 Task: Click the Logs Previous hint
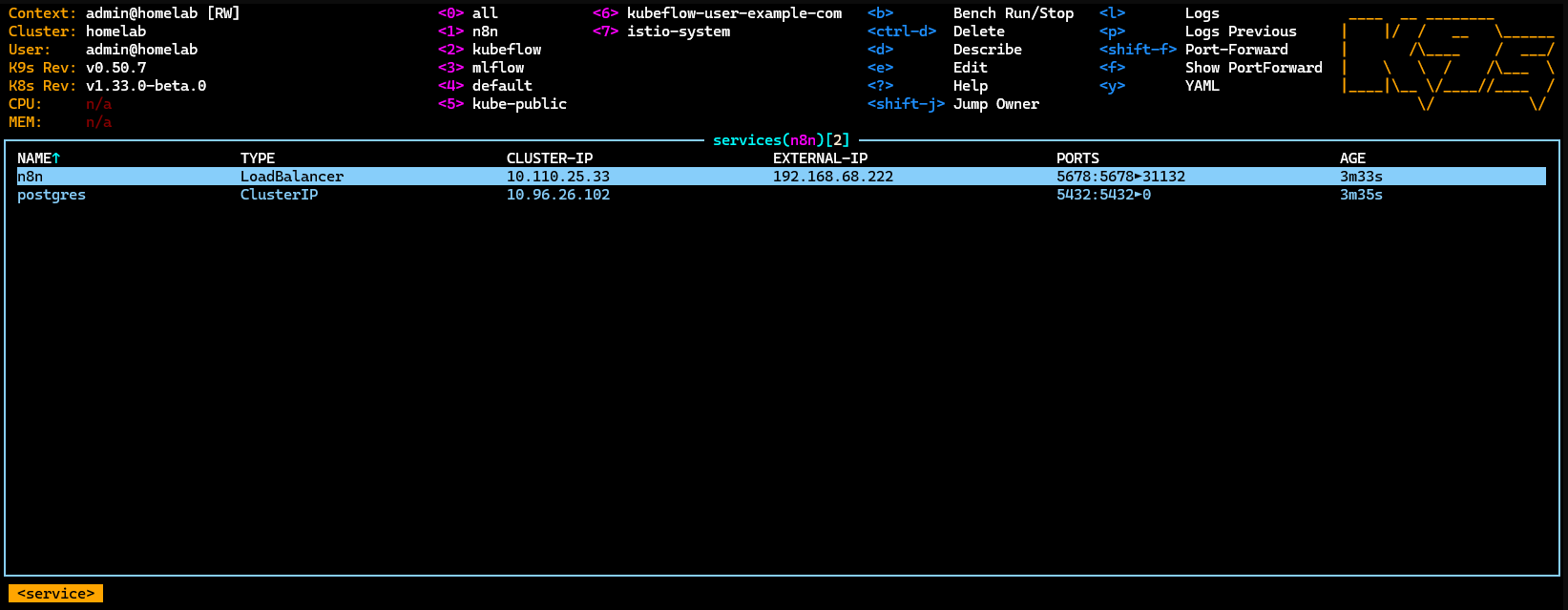pos(1241,32)
